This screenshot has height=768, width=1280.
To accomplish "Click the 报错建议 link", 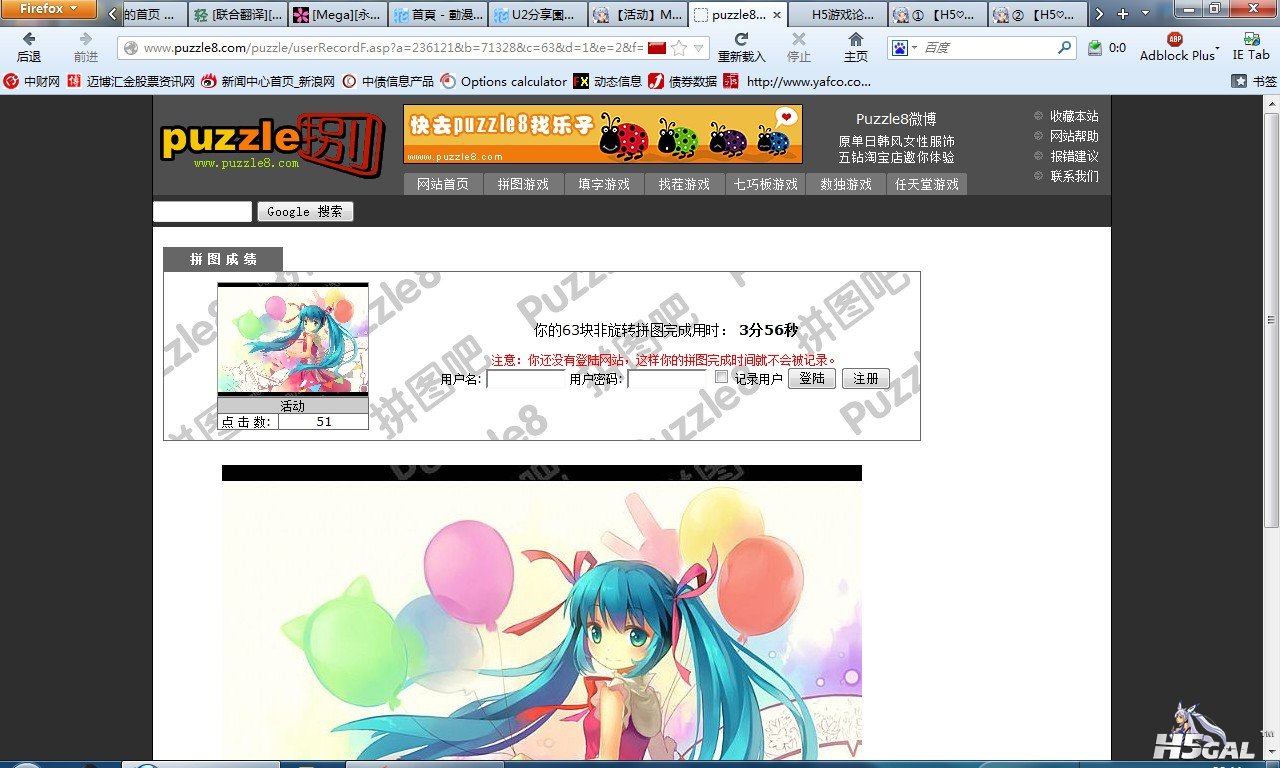I will 1074,156.
